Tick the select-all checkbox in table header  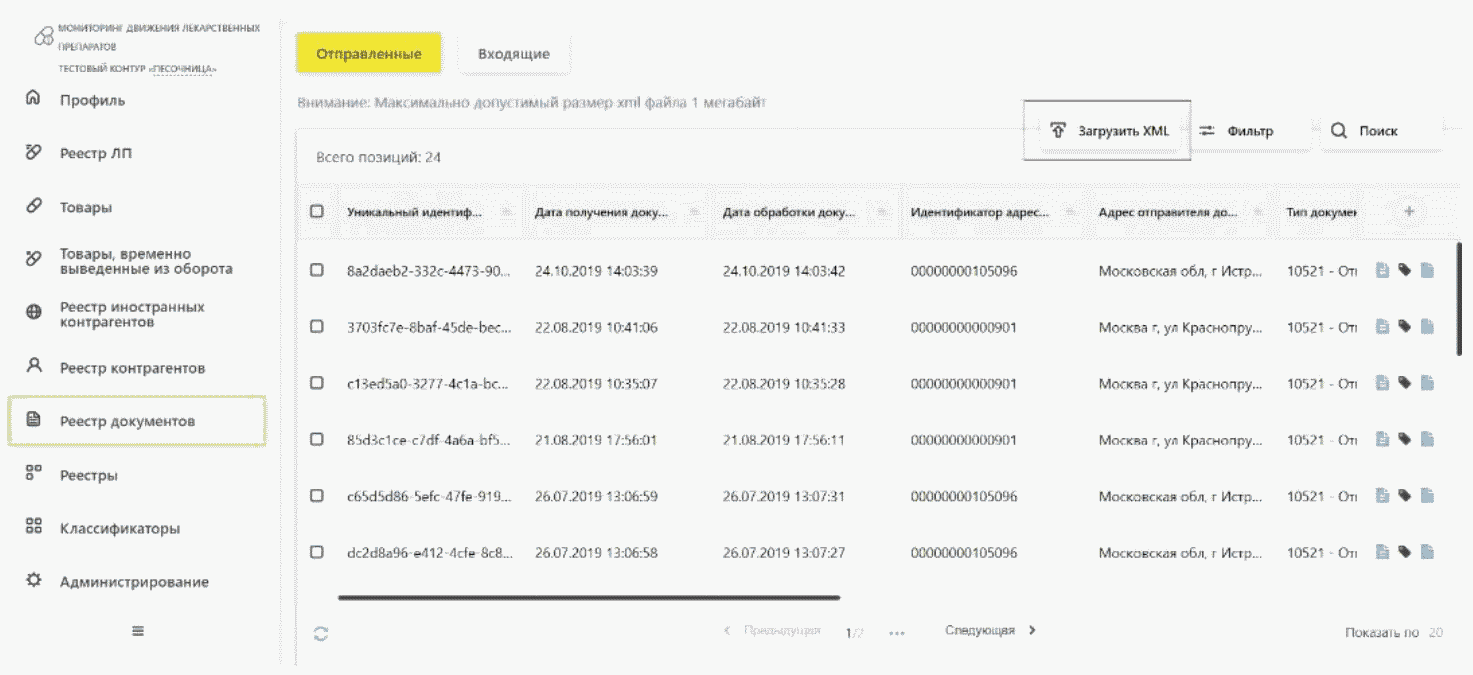317,211
